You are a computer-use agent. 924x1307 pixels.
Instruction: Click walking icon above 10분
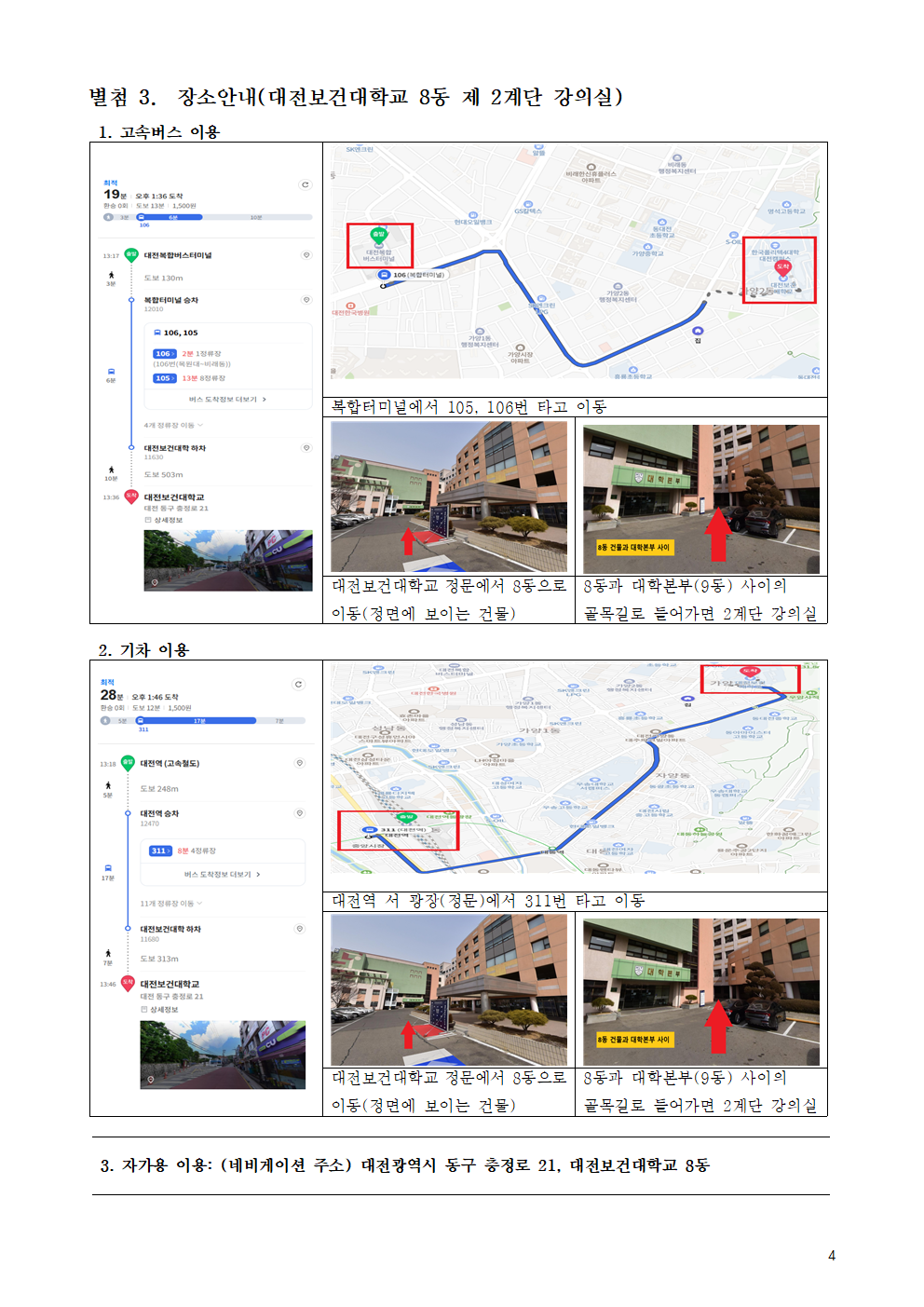111,470
